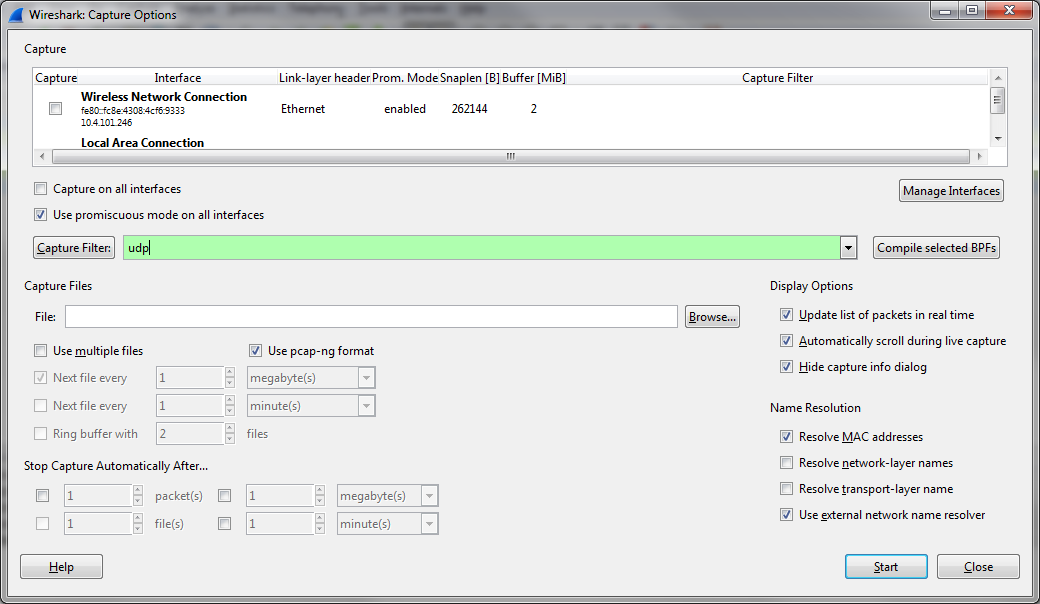
Task: Toggle "Automatically scroll during live capture"
Action: point(786,340)
